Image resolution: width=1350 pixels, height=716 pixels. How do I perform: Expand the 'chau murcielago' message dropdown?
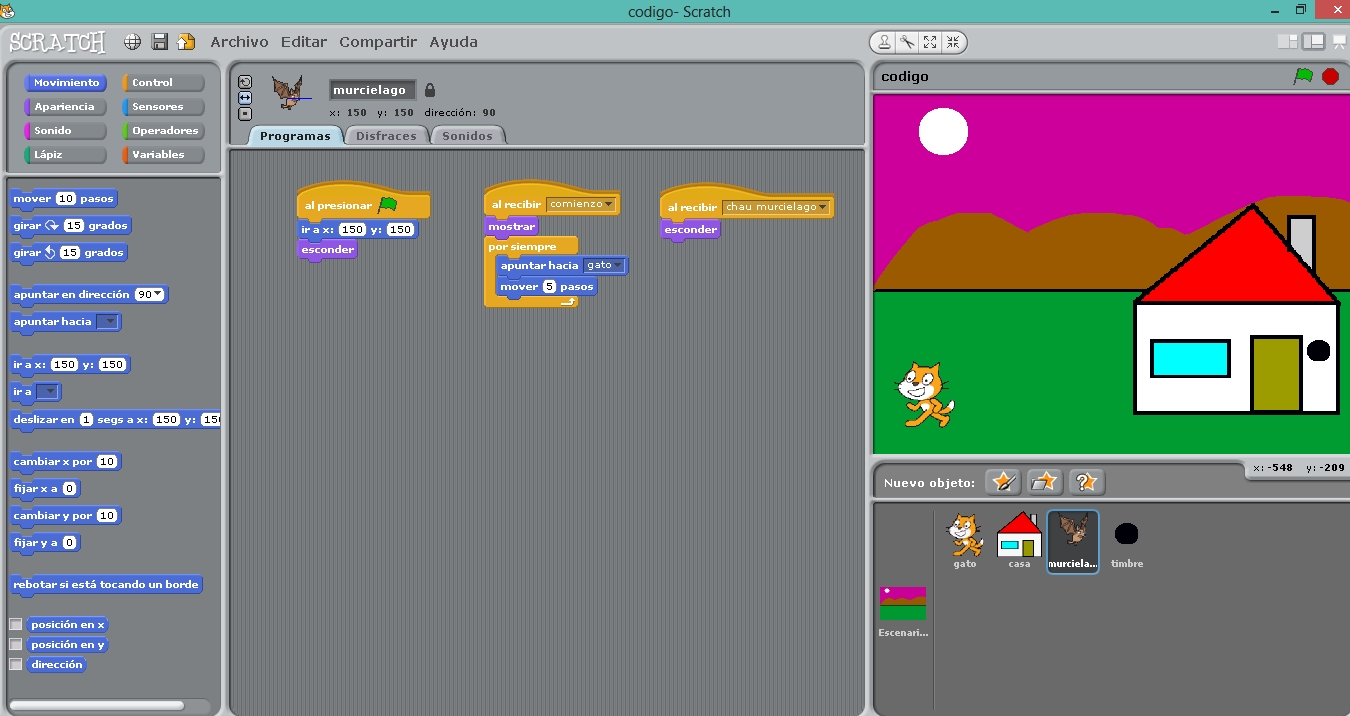pyautogui.click(x=822, y=207)
